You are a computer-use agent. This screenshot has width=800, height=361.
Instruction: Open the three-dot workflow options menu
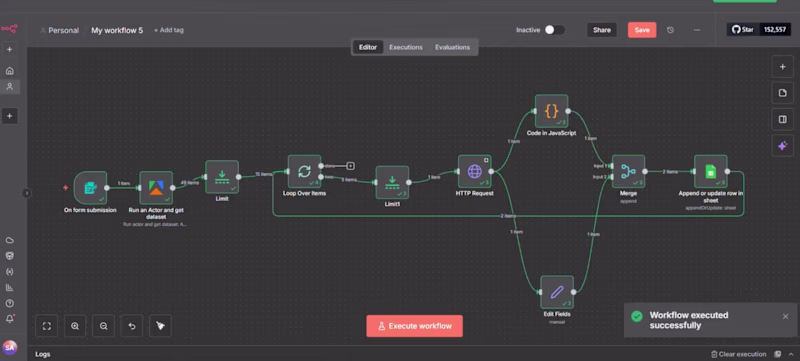coord(697,30)
